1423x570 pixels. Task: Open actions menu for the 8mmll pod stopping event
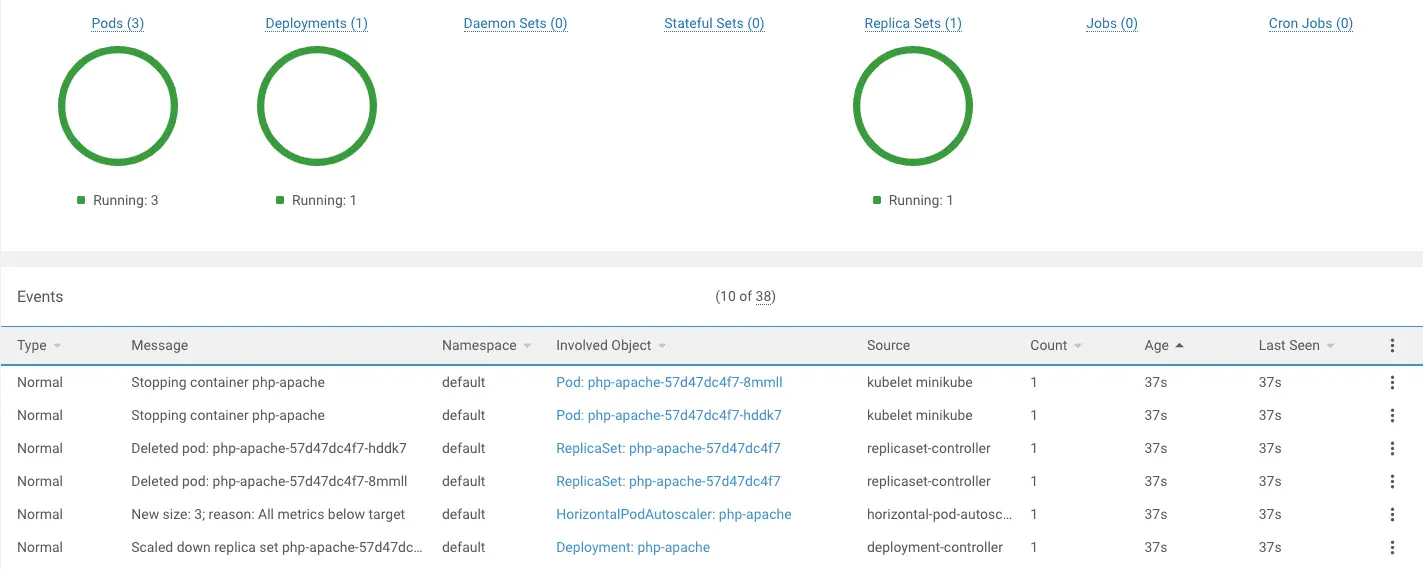point(1392,383)
